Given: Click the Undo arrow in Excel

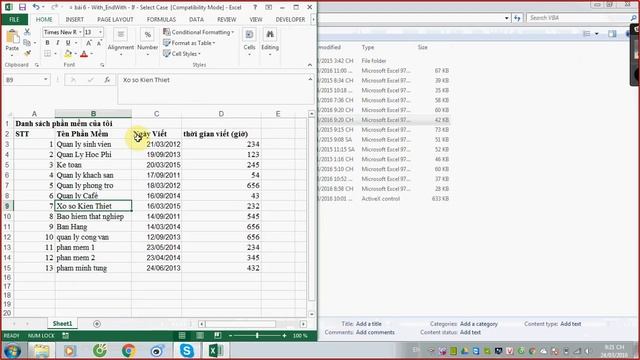Looking at the screenshot, I should 36,7.
